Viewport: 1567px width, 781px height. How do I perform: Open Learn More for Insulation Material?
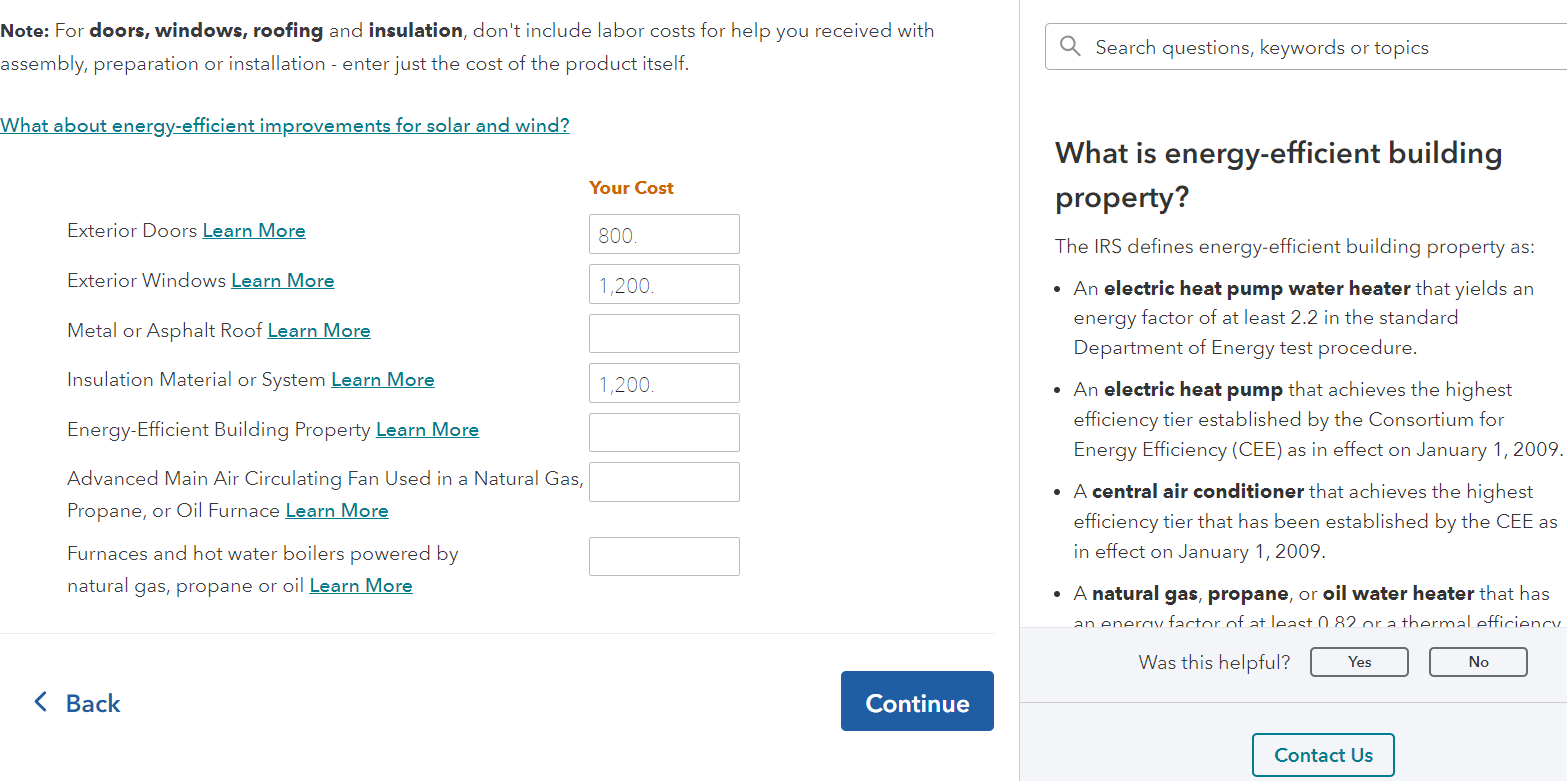[383, 379]
